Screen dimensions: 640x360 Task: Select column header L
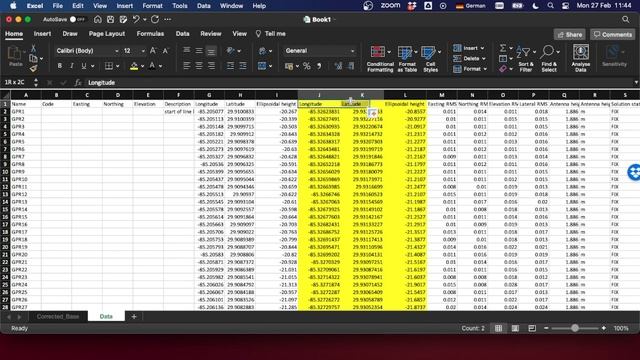pyautogui.click(x=405, y=95)
